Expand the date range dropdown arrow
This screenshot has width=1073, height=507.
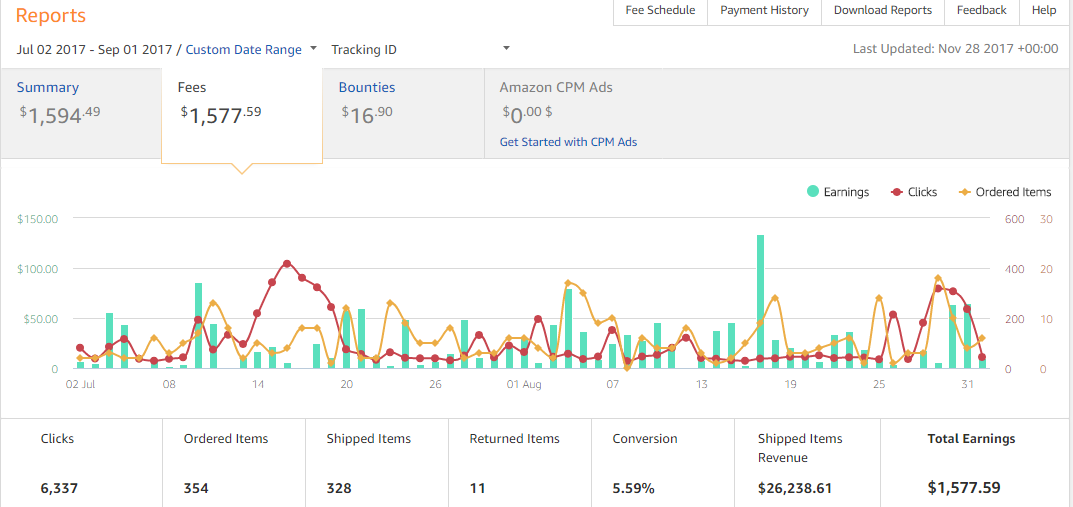tap(313, 49)
